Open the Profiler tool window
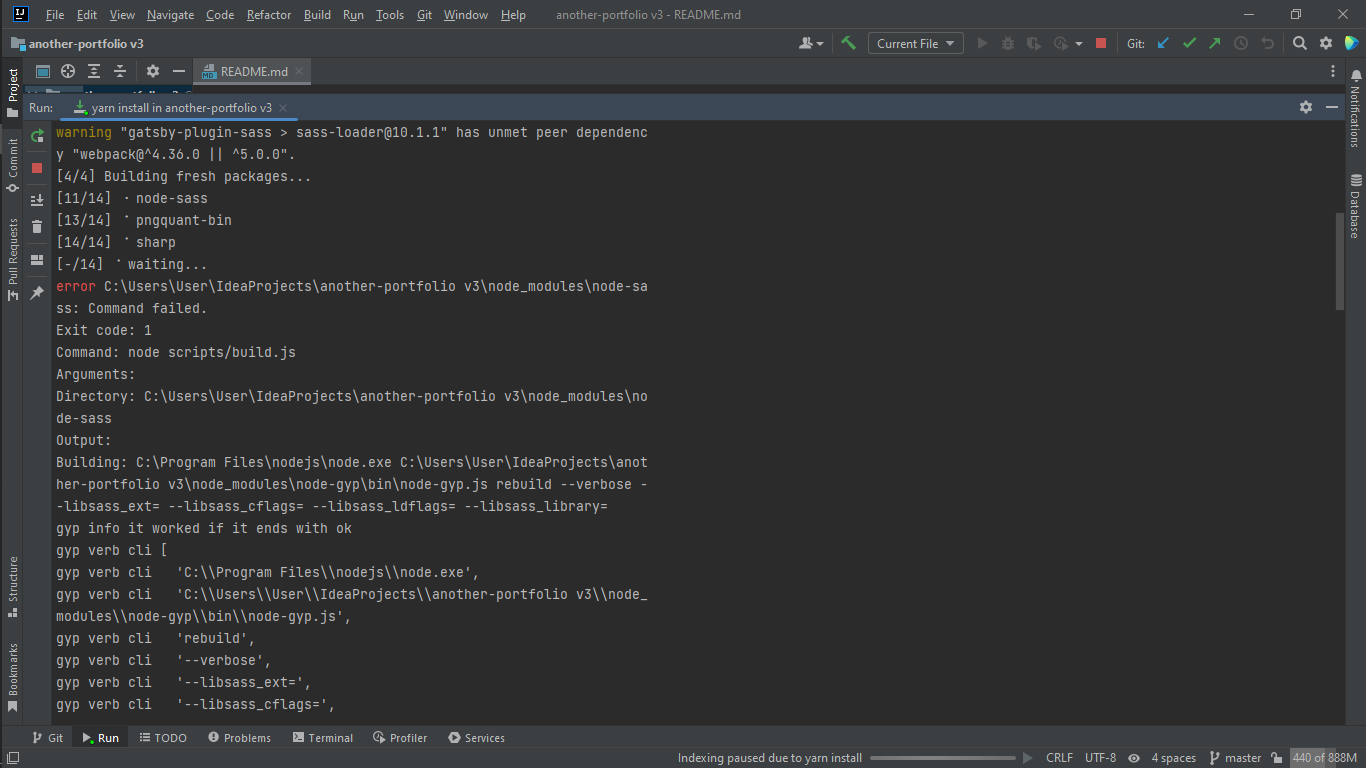Screen dimensions: 1366x768 400,738
